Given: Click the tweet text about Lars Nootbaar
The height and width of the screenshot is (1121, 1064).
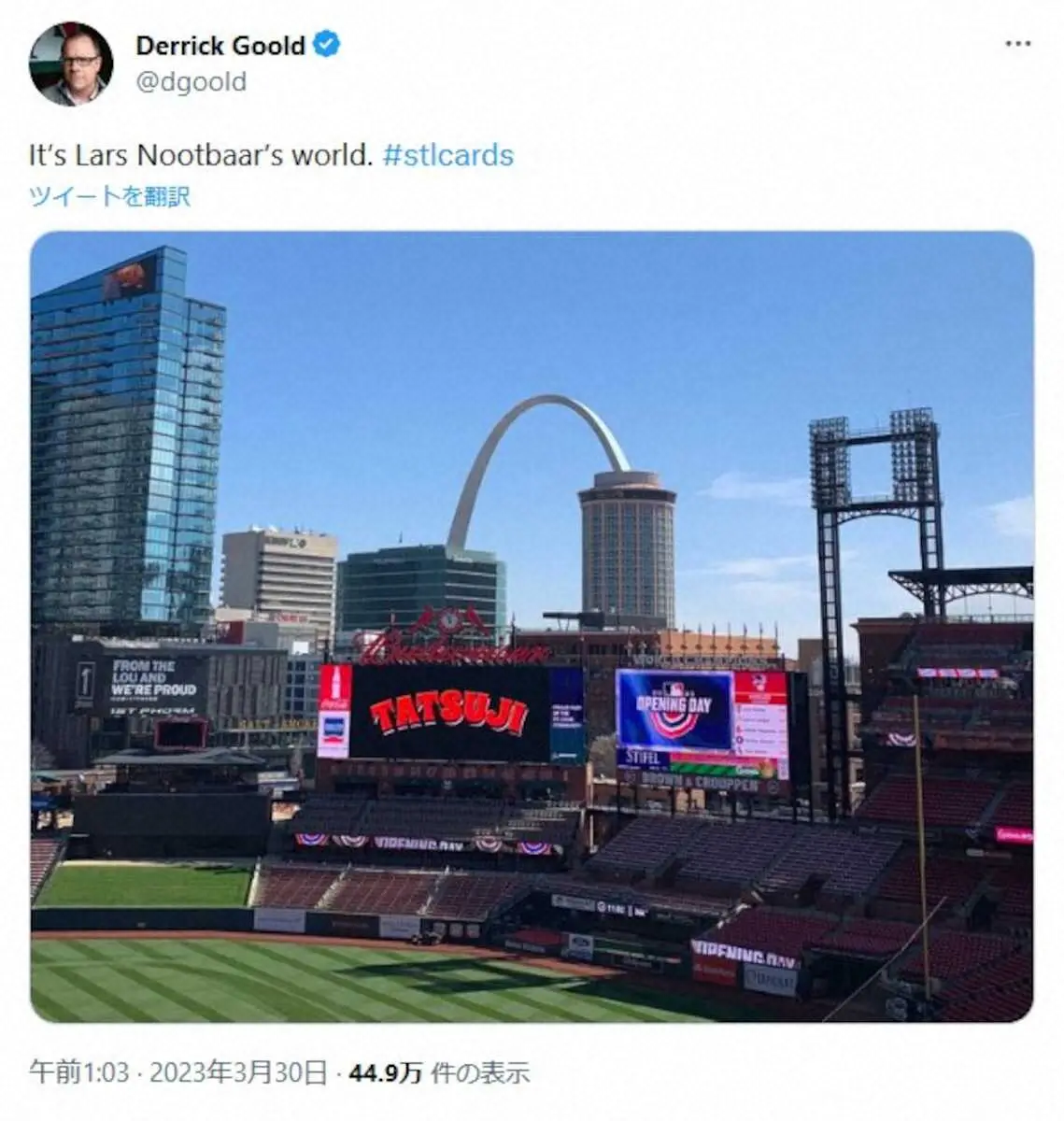Looking at the screenshot, I should pyautogui.click(x=201, y=154).
